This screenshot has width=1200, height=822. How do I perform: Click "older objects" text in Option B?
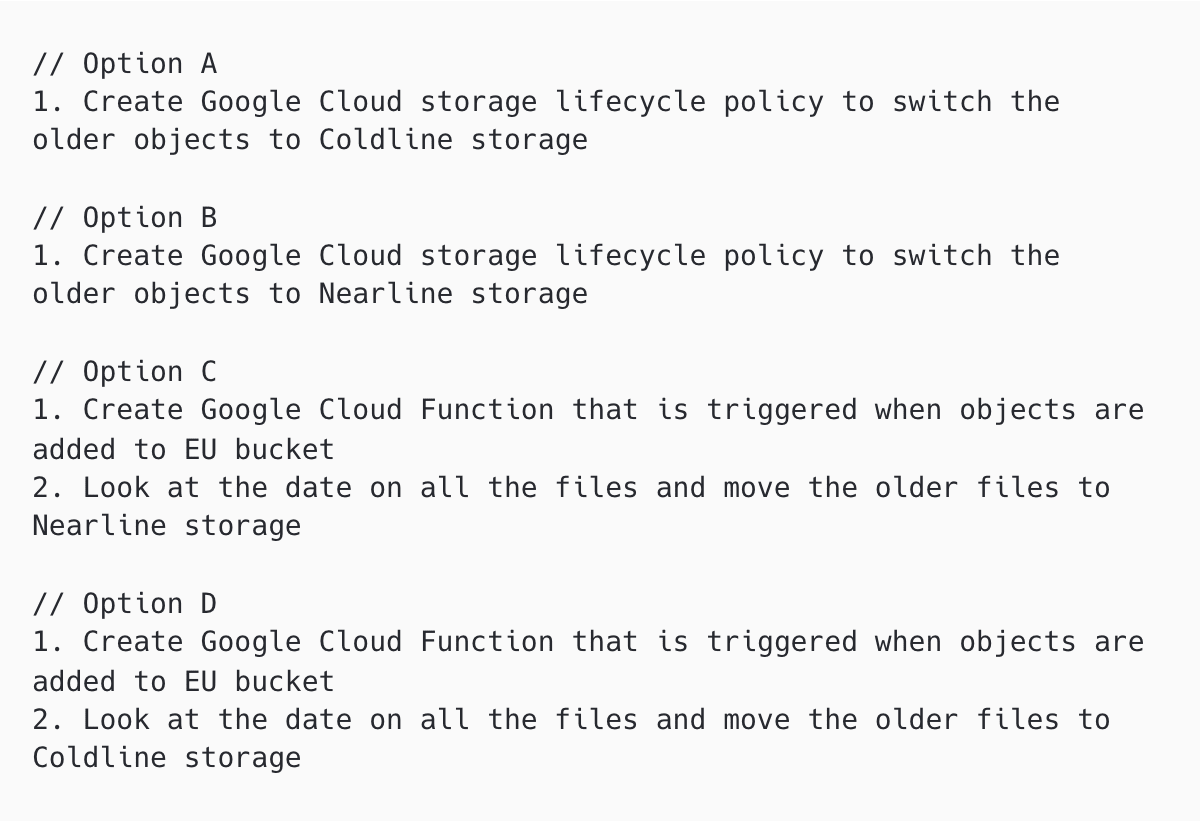(142, 294)
